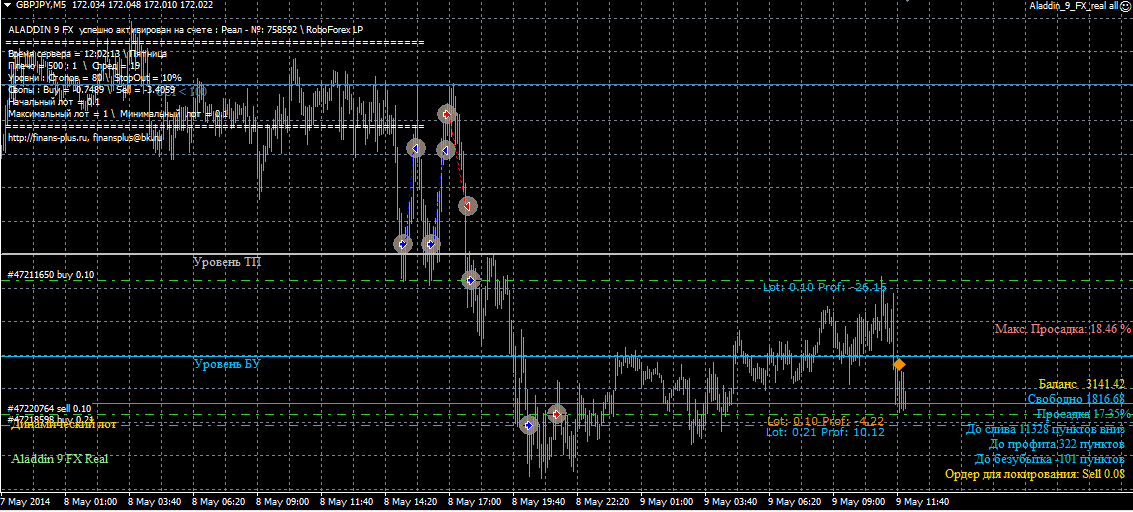Select the lowest blue arrow marker near 8 May 19:40

(530, 425)
